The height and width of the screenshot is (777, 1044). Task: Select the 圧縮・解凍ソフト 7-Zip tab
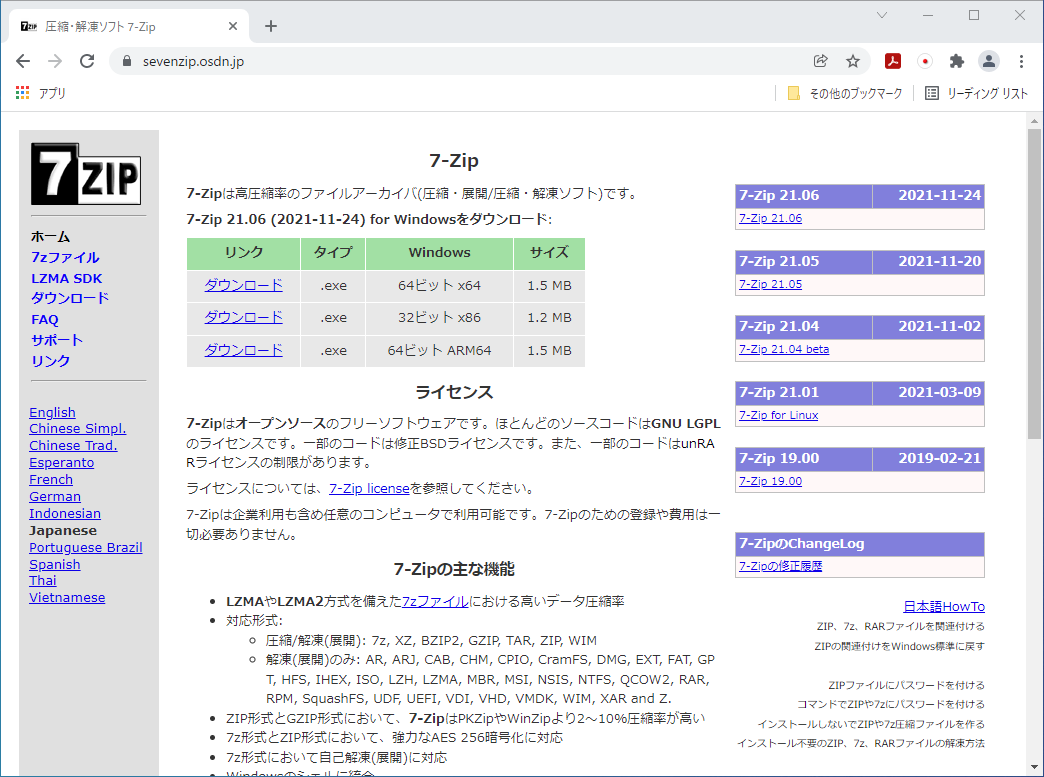coord(129,27)
